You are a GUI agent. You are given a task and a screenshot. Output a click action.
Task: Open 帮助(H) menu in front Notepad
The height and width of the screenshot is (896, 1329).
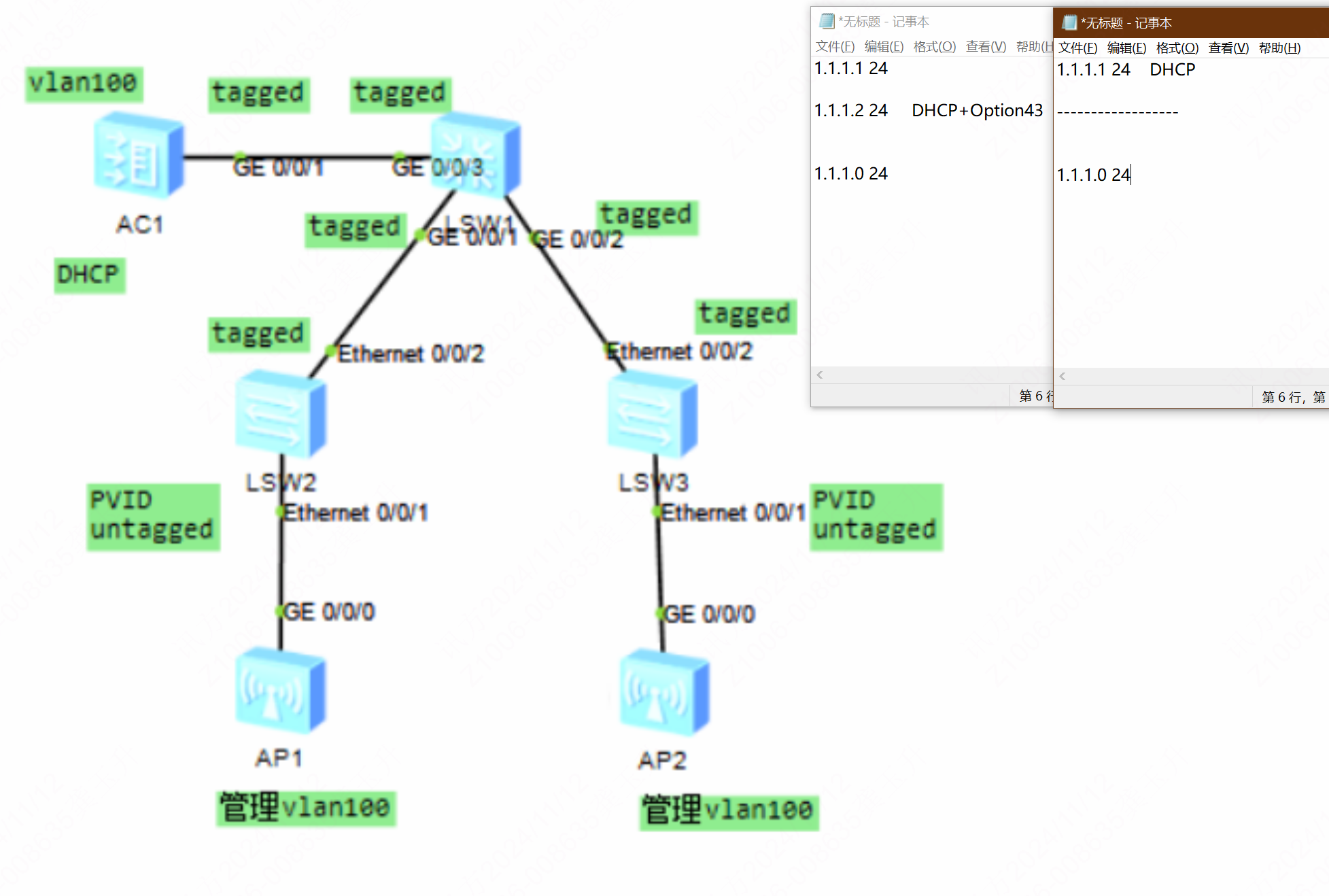1280,48
